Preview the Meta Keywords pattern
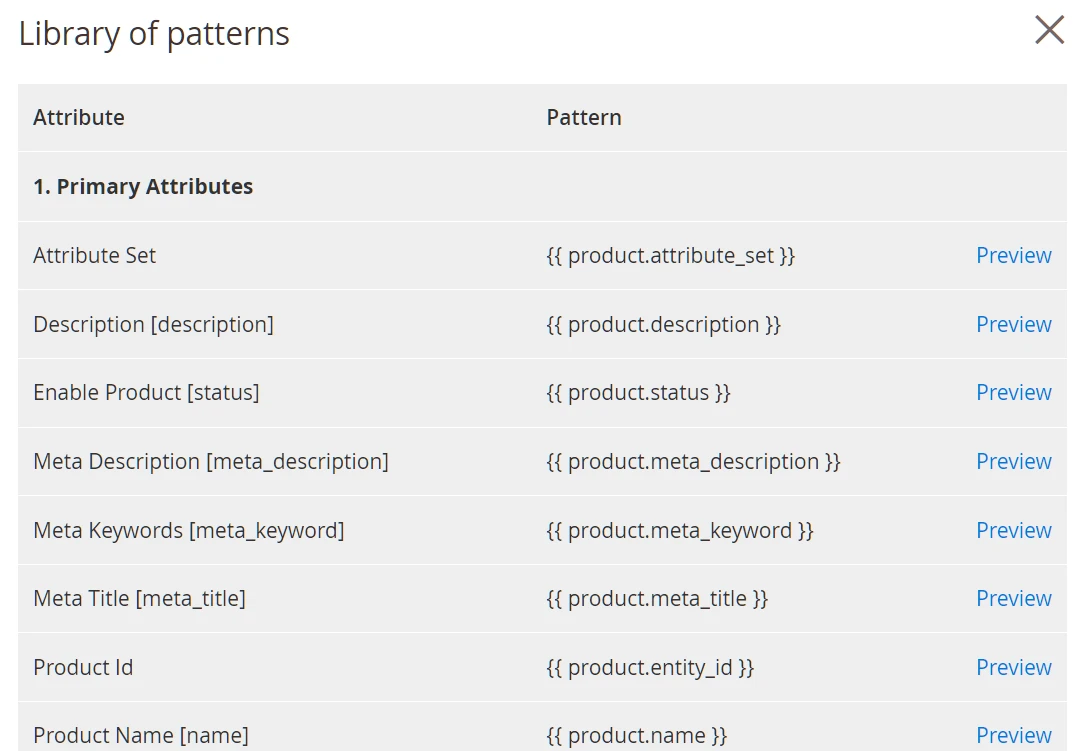Viewport: 1086px width, 751px height. (1013, 530)
